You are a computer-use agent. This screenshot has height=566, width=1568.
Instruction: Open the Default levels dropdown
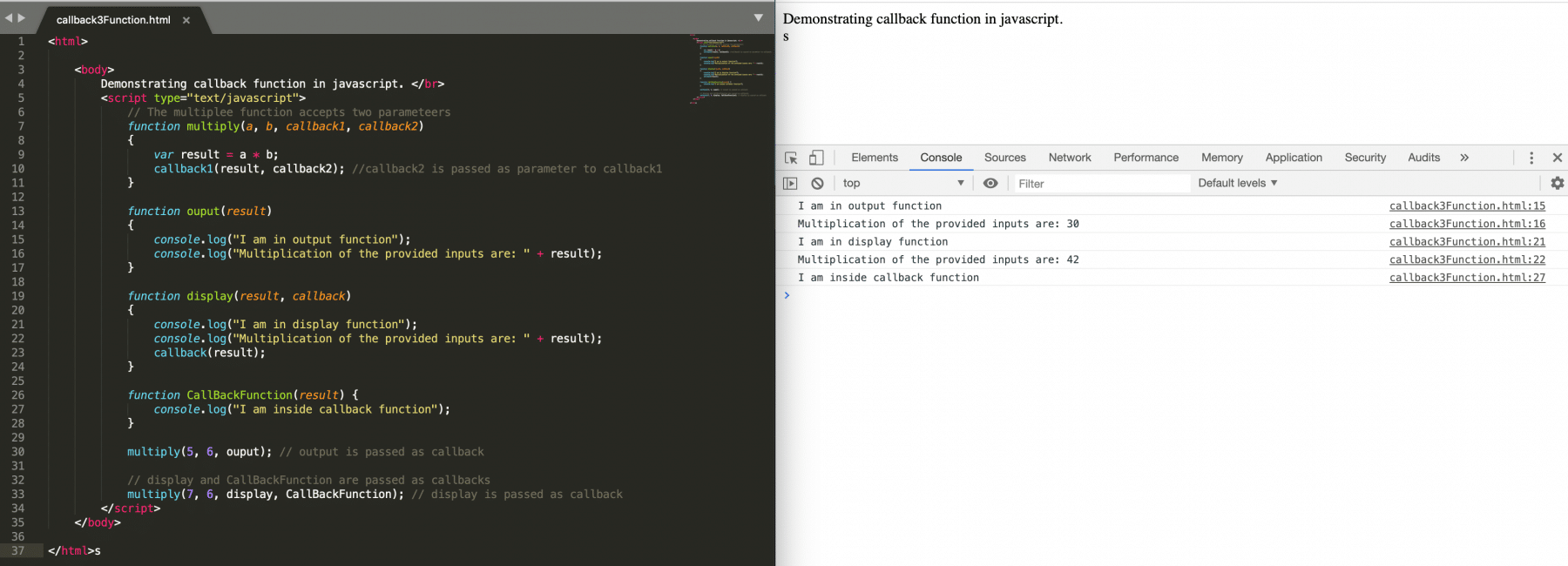[x=1237, y=183]
